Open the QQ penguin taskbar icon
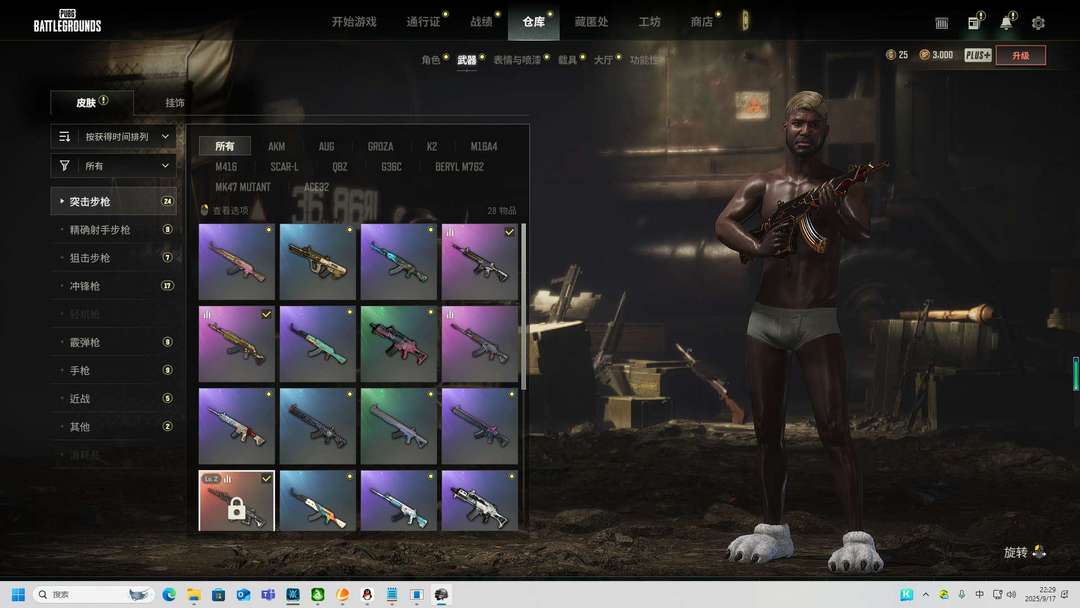The height and width of the screenshot is (608, 1080). click(367, 594)
